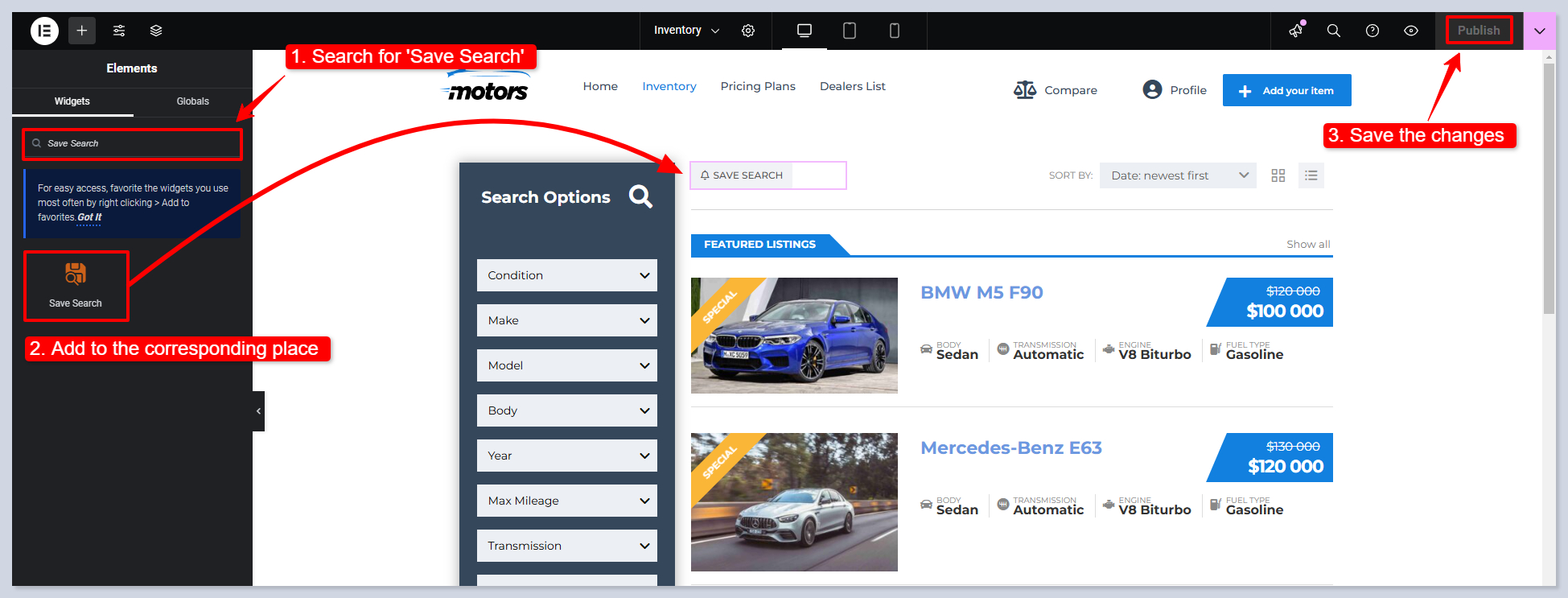Switch listings to grid view
The image size is (1568, 598).
[x=1278, y=175]
